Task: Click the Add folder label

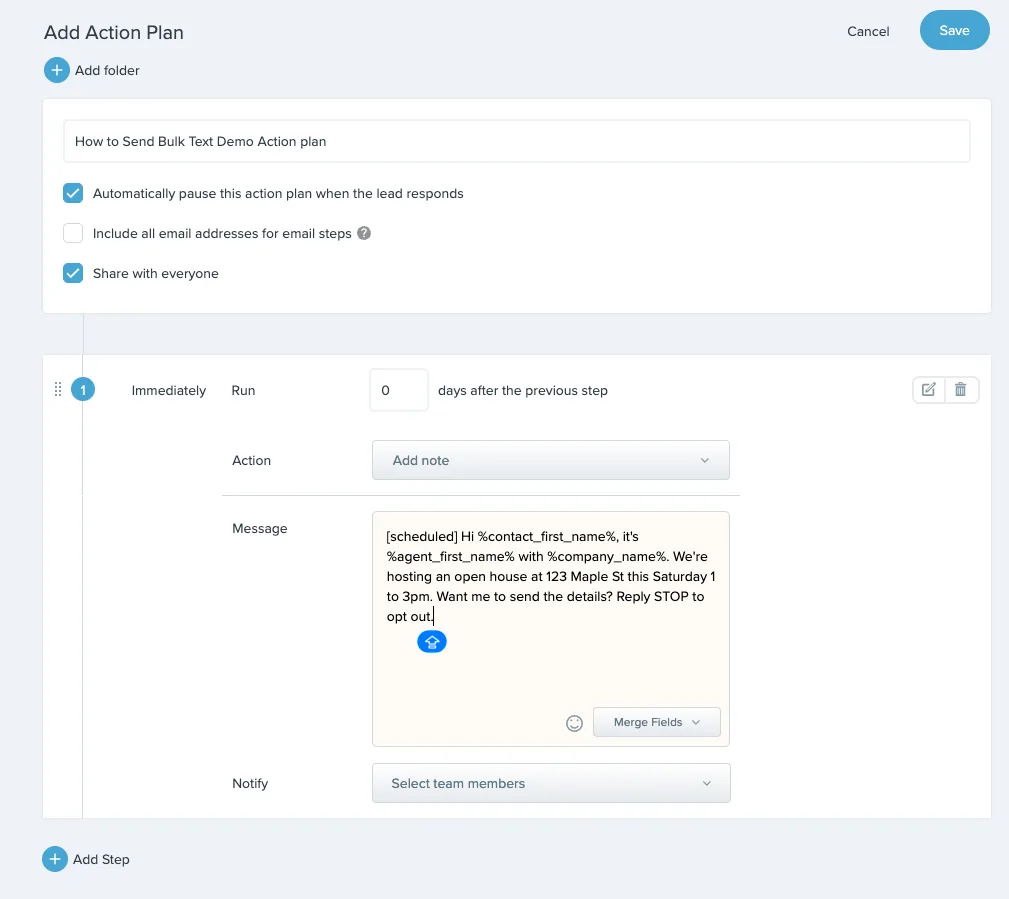Action: [x=107, y=70]
